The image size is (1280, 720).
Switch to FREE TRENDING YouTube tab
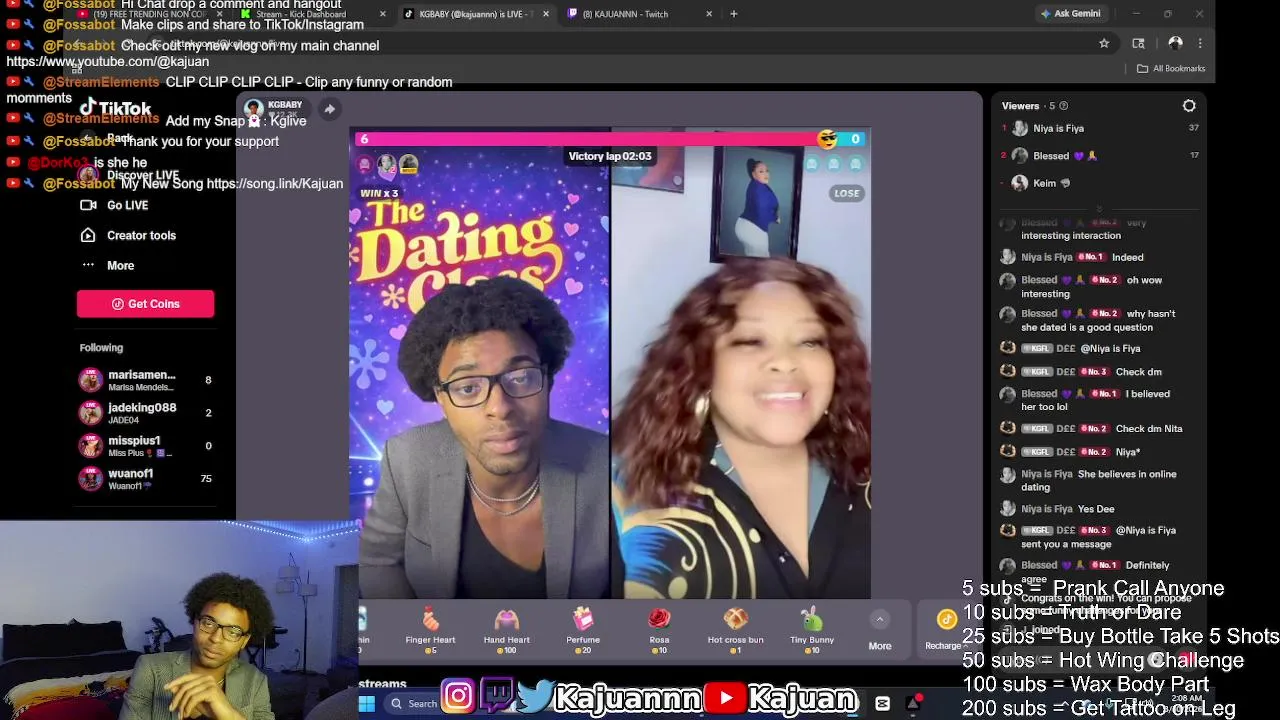click(x=150, y=14)
